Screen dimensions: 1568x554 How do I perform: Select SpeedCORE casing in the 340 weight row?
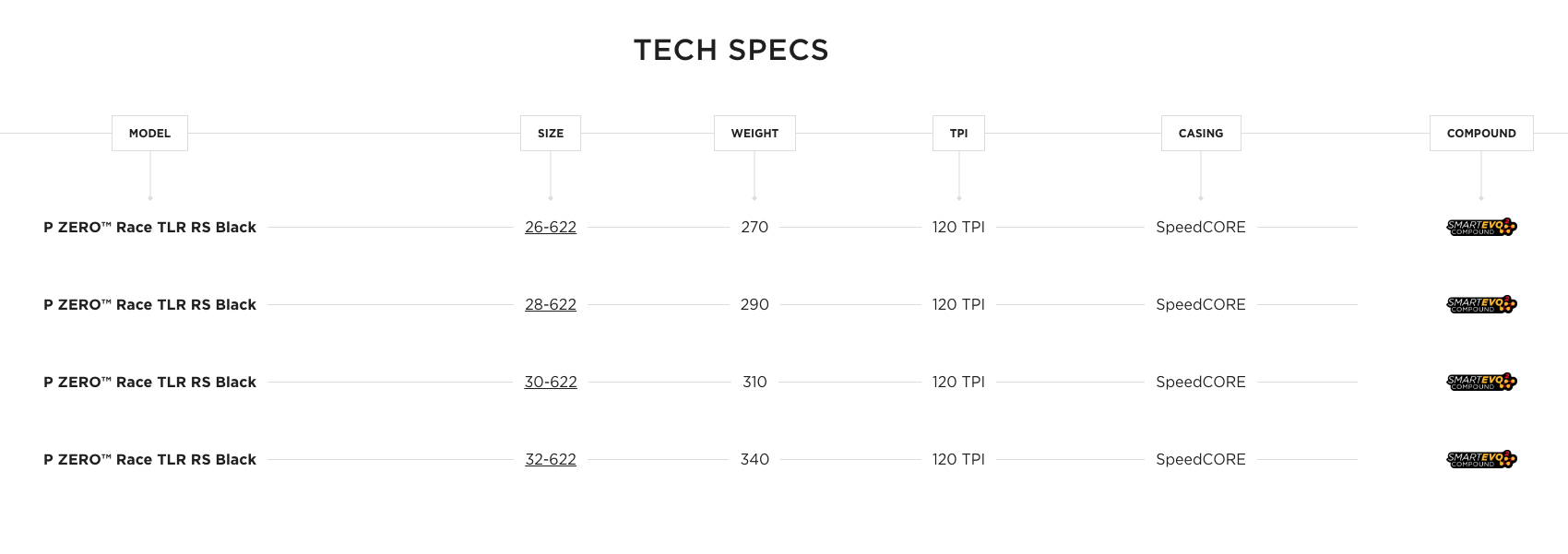click(1201, 459)
